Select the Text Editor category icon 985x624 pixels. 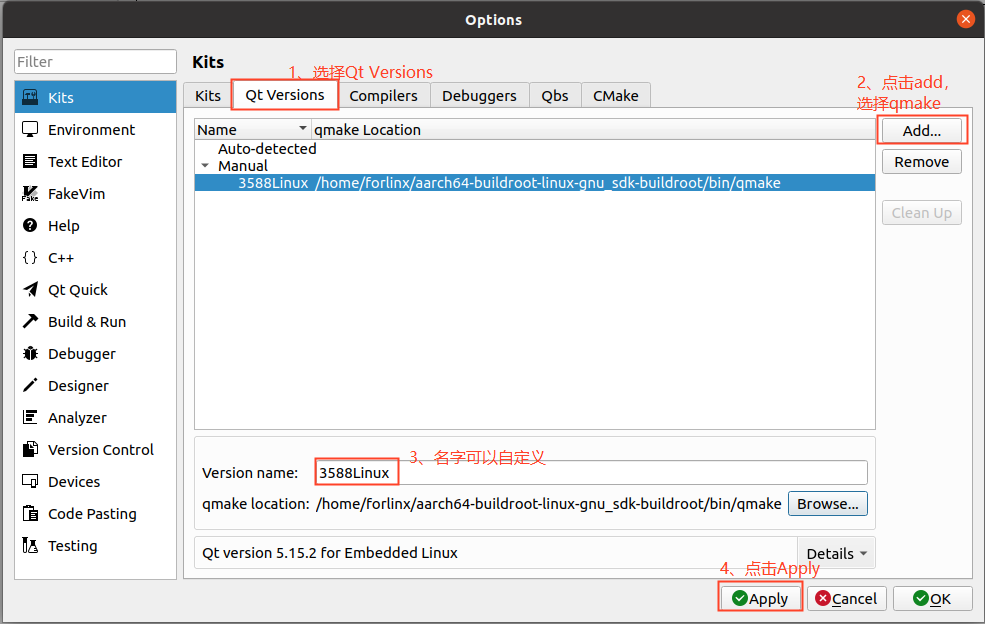(x=30, y=161)
